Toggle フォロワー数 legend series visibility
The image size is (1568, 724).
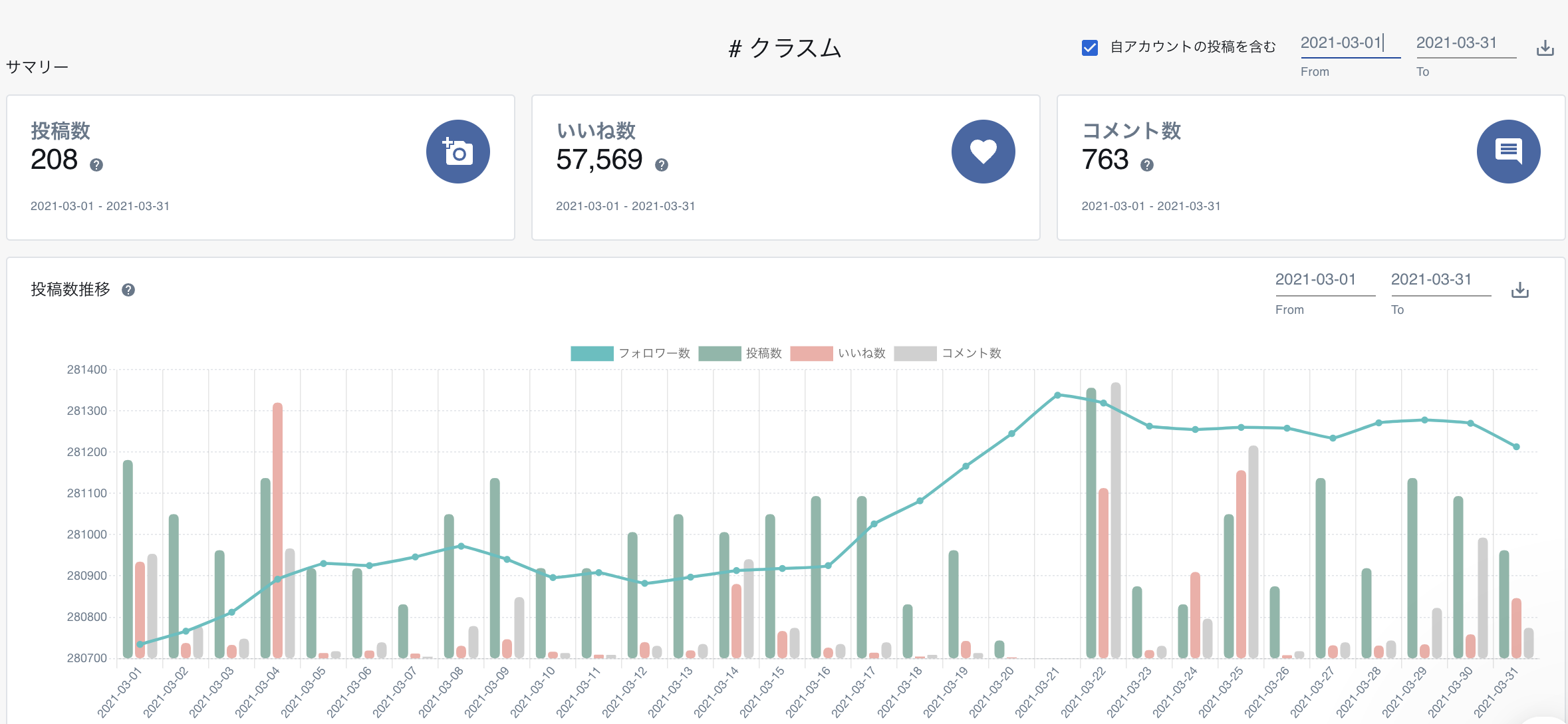[592, 353]
